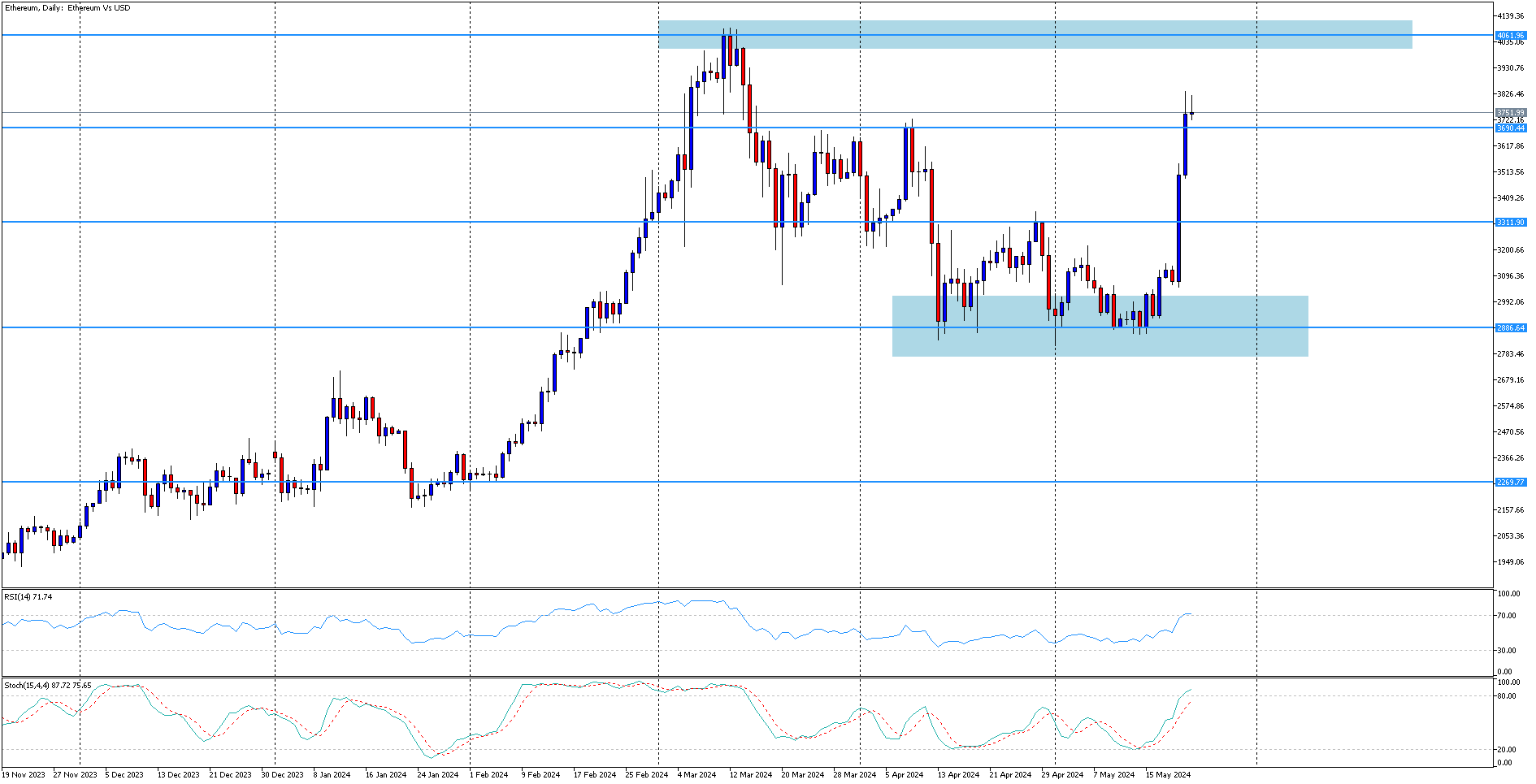Click the 8 Jan 2024 date label
This screenshot has width=1536, height=784.
tap(332, 775)
